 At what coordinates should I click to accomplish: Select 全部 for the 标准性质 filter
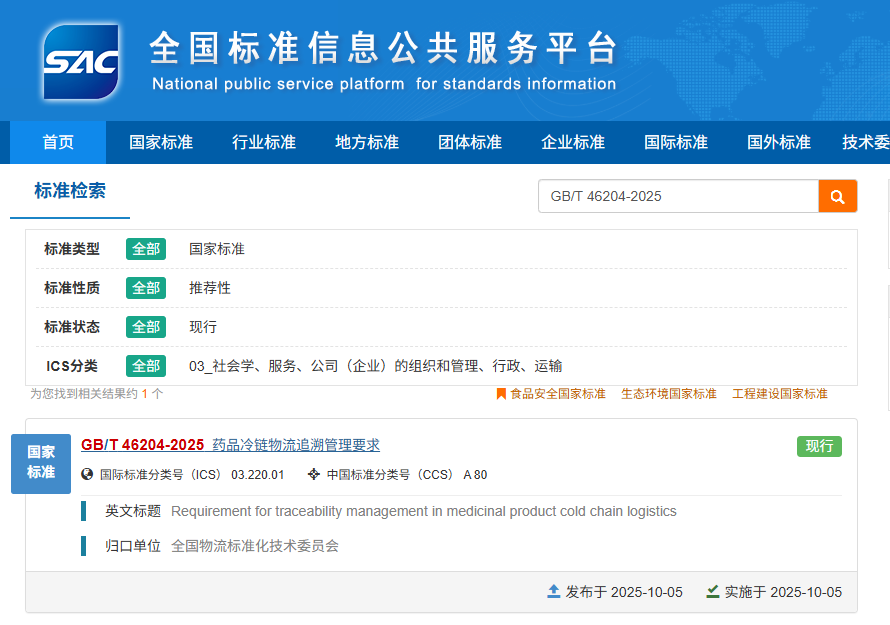click(146, 286)
